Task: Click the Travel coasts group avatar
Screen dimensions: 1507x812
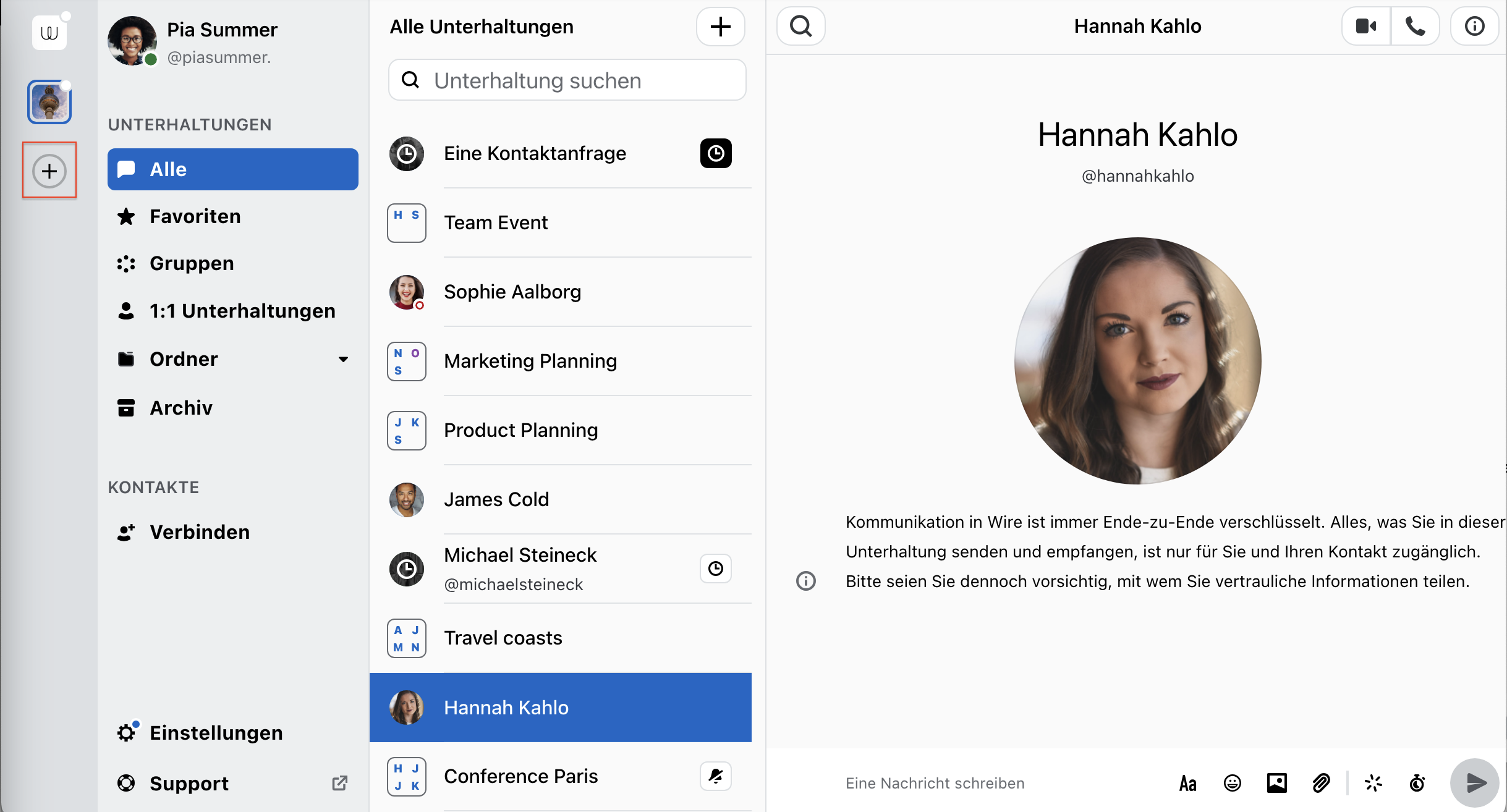Action: (x=407, y=638)
